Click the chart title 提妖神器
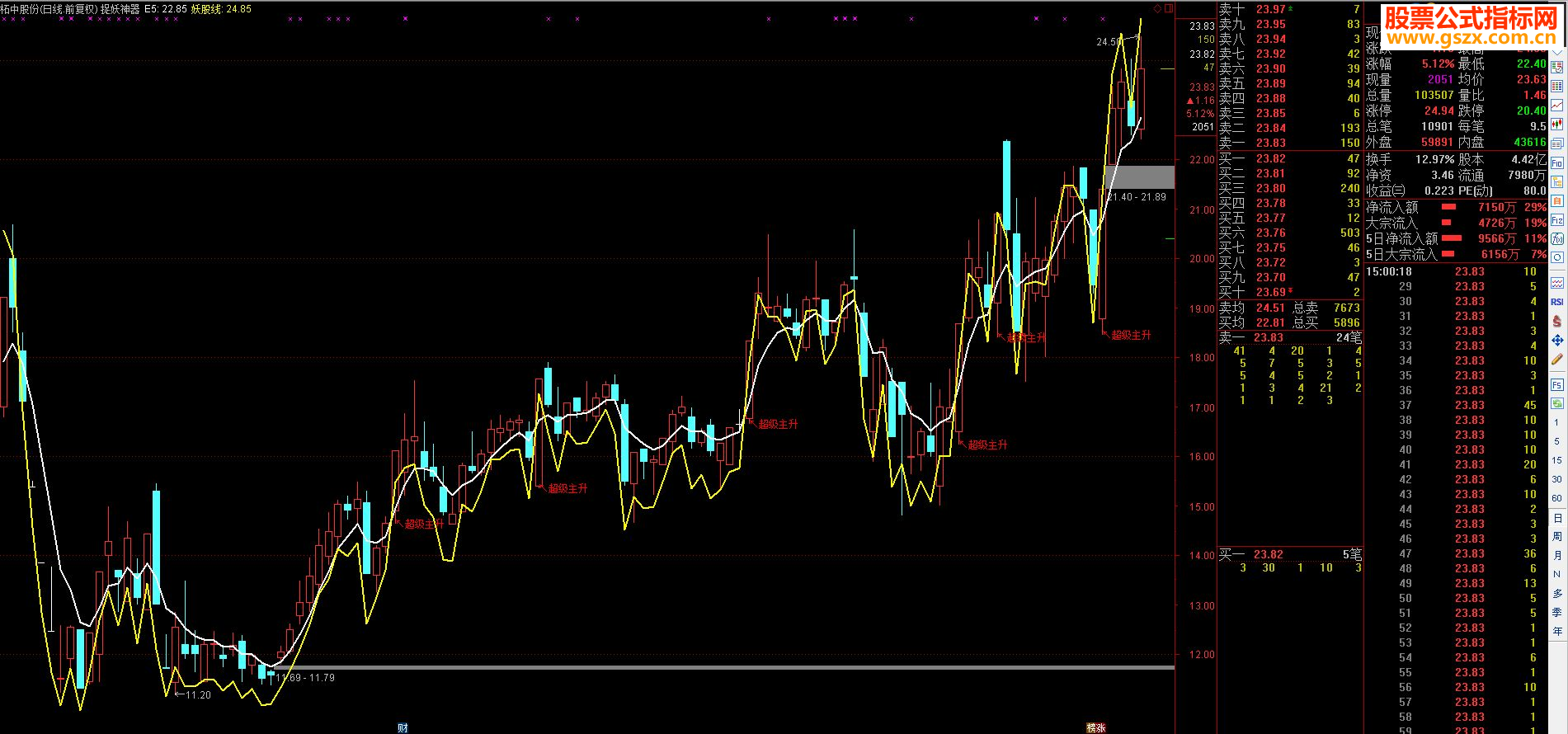 (120, 9)
